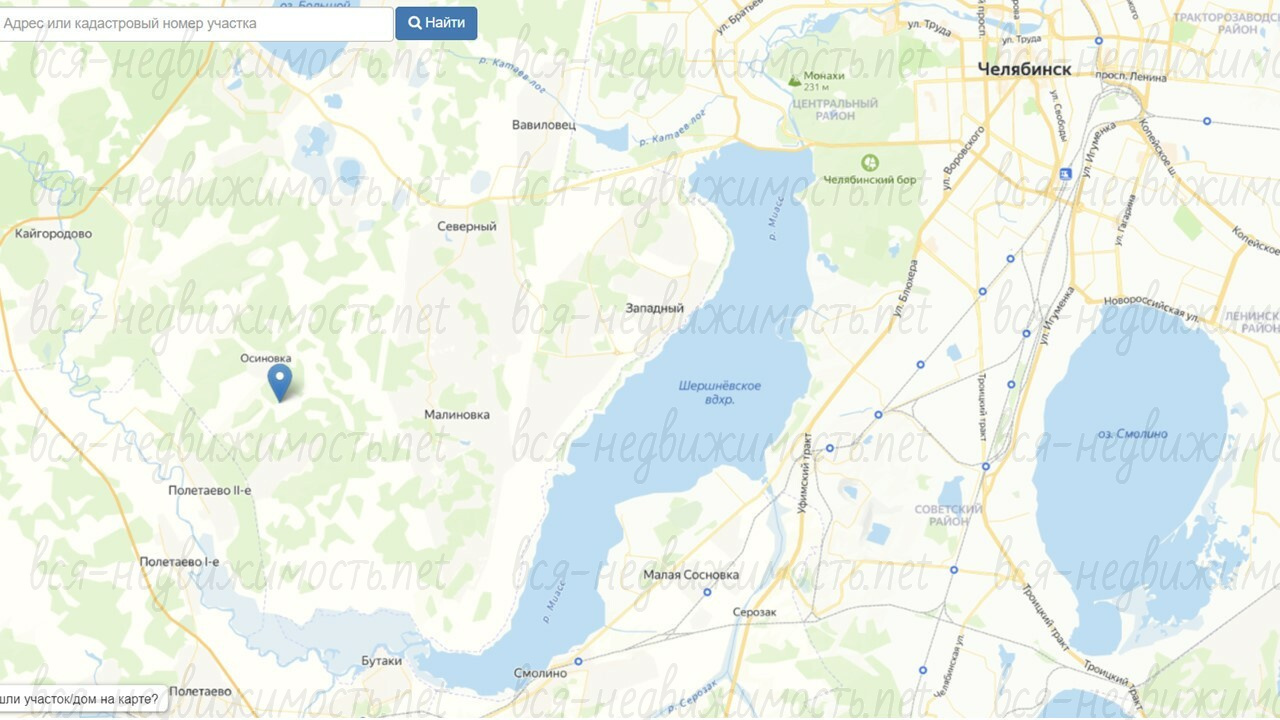Click the station dot next to Смолино village
The image size is (1280, 720).
coord(578,661)
